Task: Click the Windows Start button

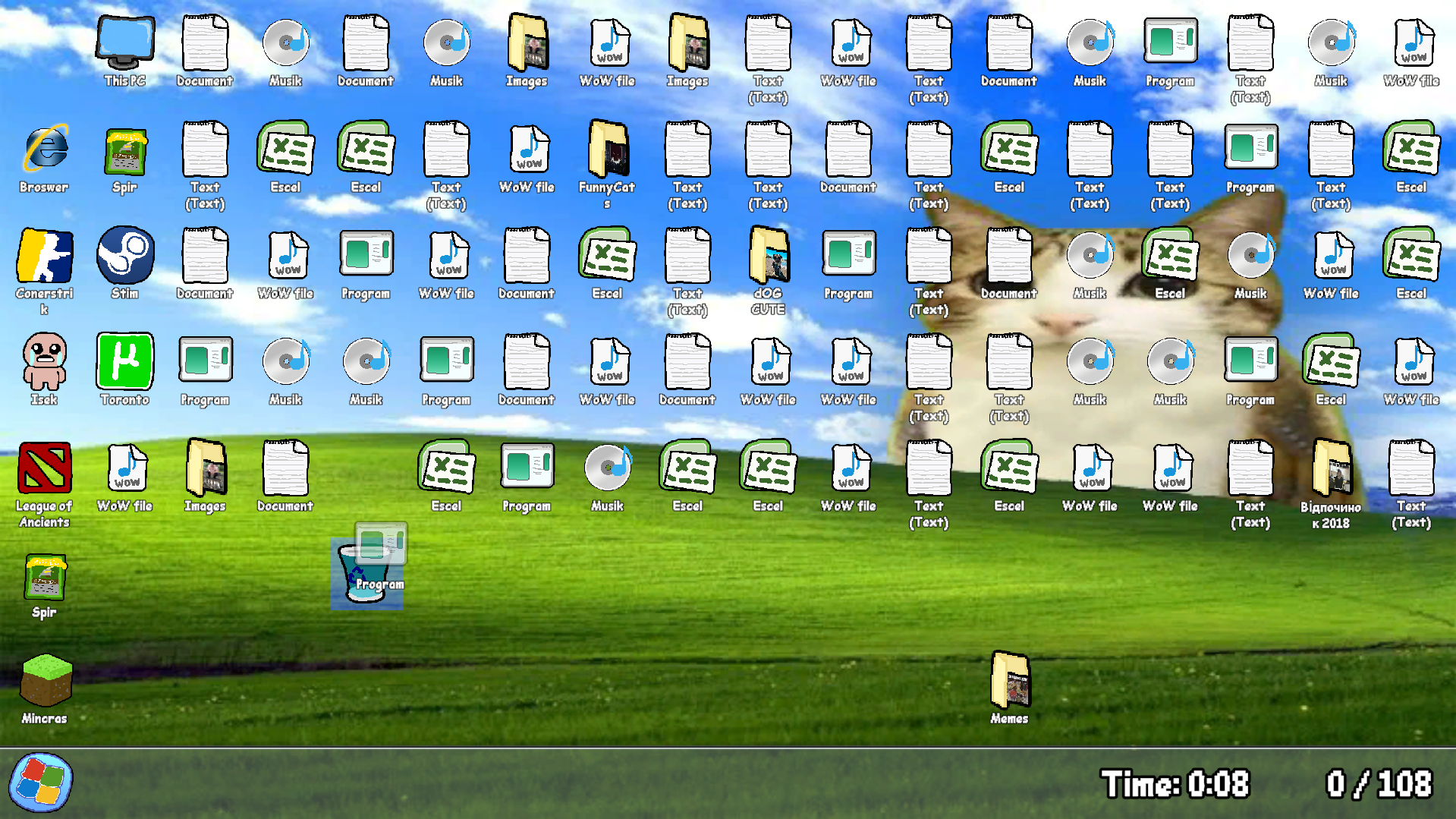Action: tap(41, 783)
